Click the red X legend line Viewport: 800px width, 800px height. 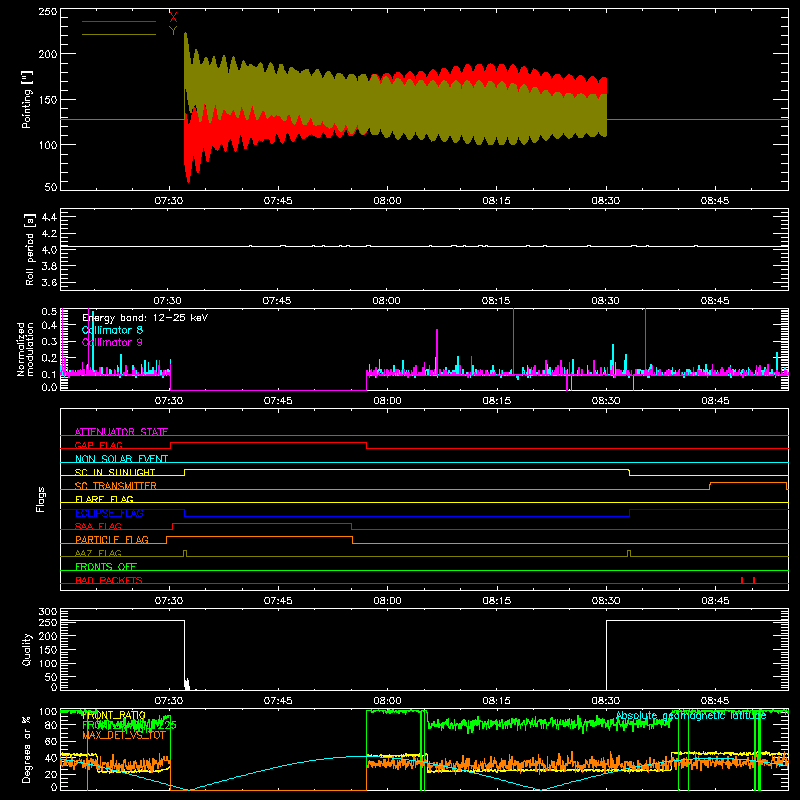pyautogui.click(x=119, y=21)
